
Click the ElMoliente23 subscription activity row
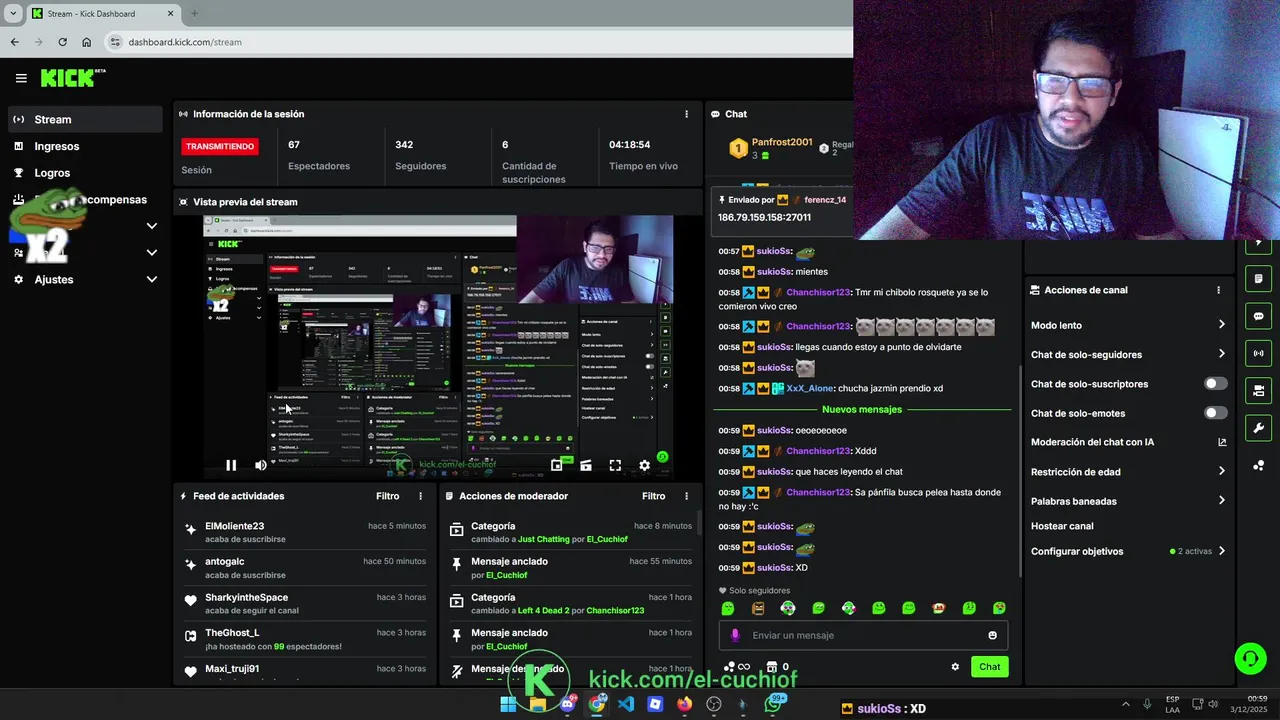click(x=306, y=532)
